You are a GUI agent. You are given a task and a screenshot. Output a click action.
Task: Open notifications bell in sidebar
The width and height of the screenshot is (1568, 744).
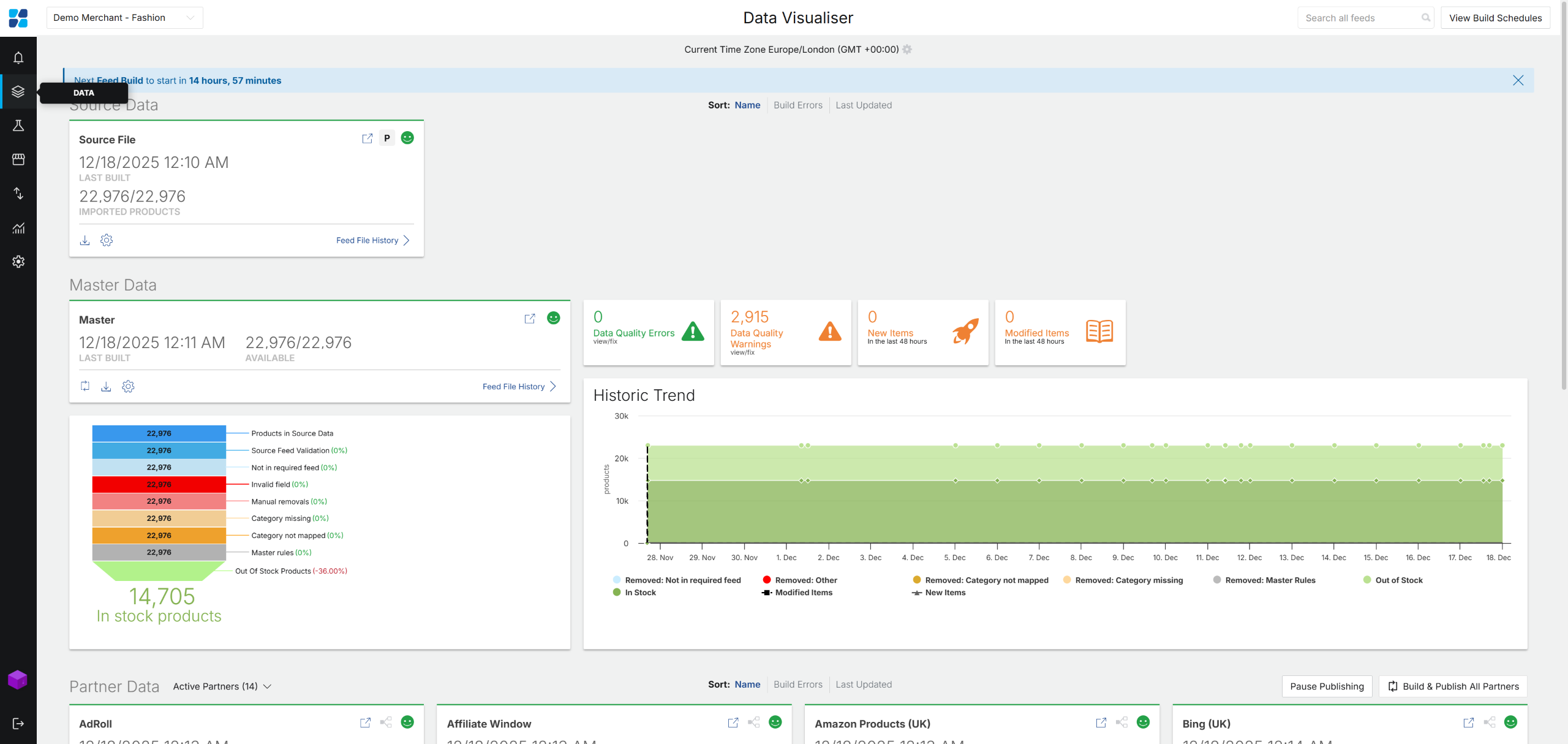pos(18,58)
